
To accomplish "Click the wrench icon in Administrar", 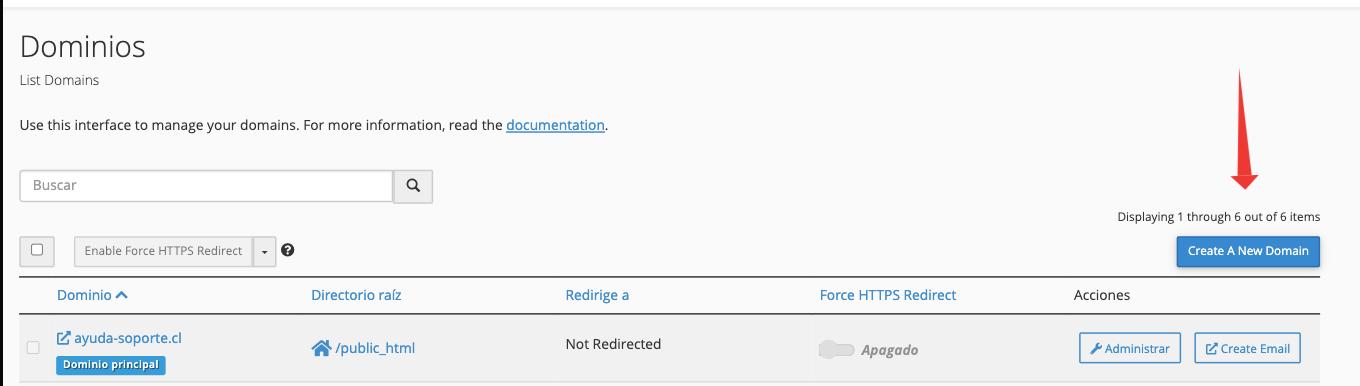I will coord(1096,349).
